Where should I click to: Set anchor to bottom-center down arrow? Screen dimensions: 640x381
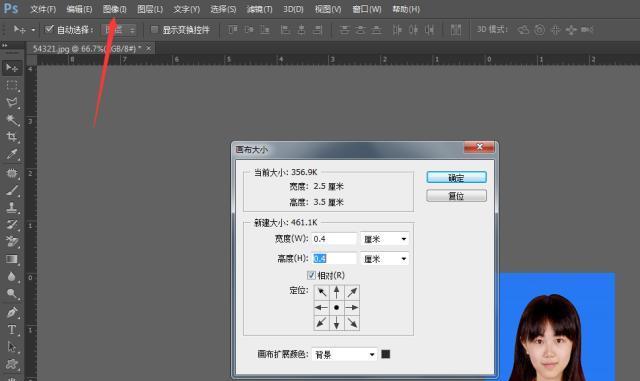[x=337, y=323]
